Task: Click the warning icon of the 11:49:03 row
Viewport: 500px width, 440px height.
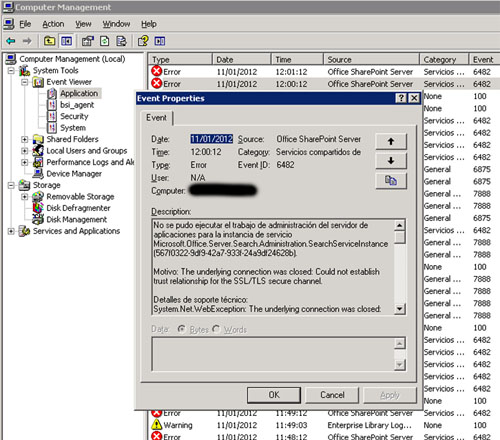Action: [156, 425]
